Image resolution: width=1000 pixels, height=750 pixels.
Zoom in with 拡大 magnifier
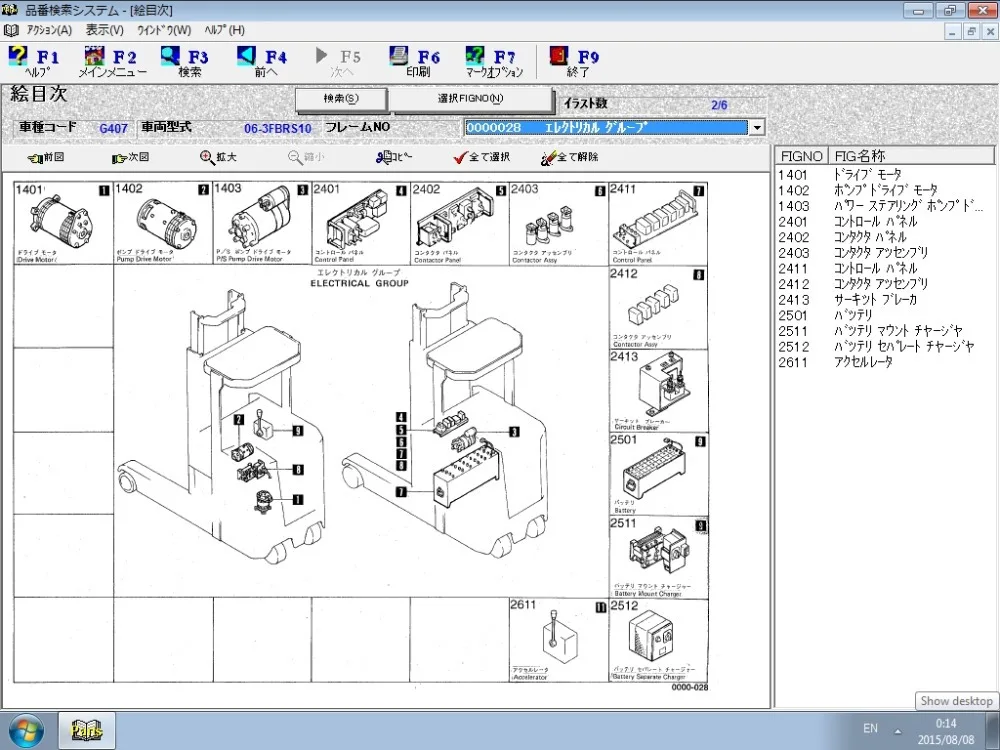click(218, 157)
